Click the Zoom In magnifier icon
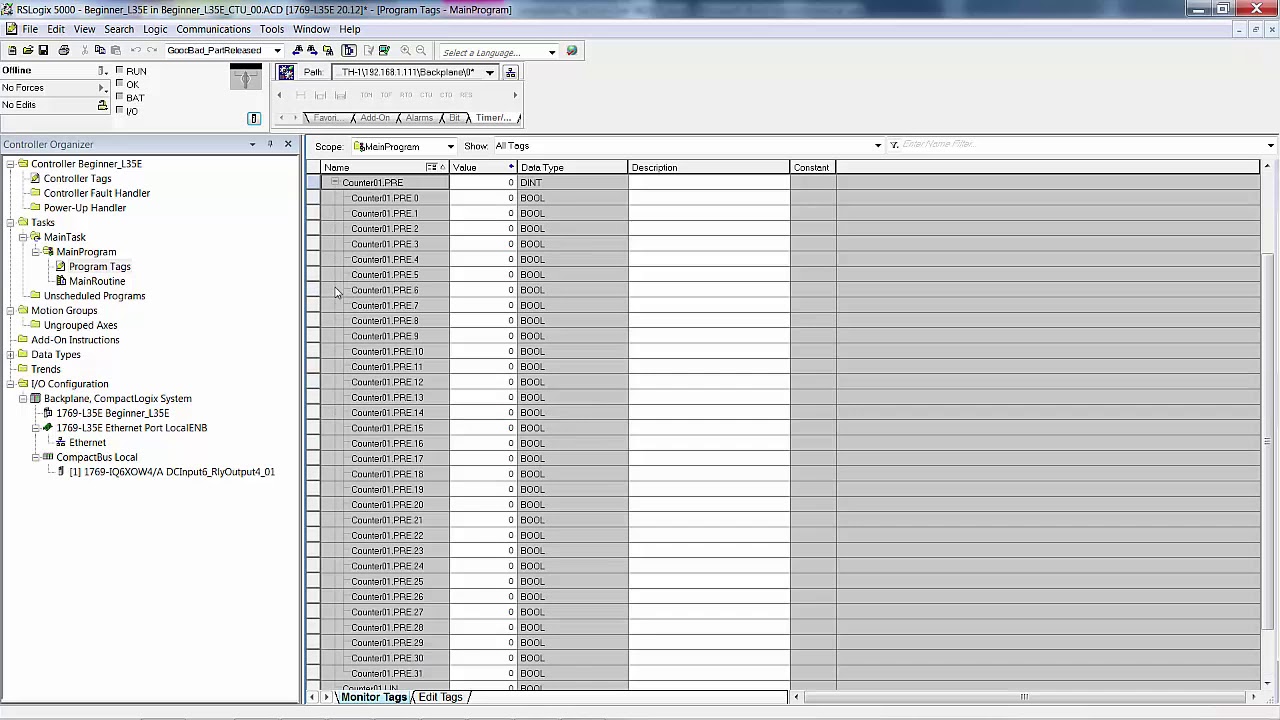The height and width of the screenshot is (720, 1280). pos(405,51)
